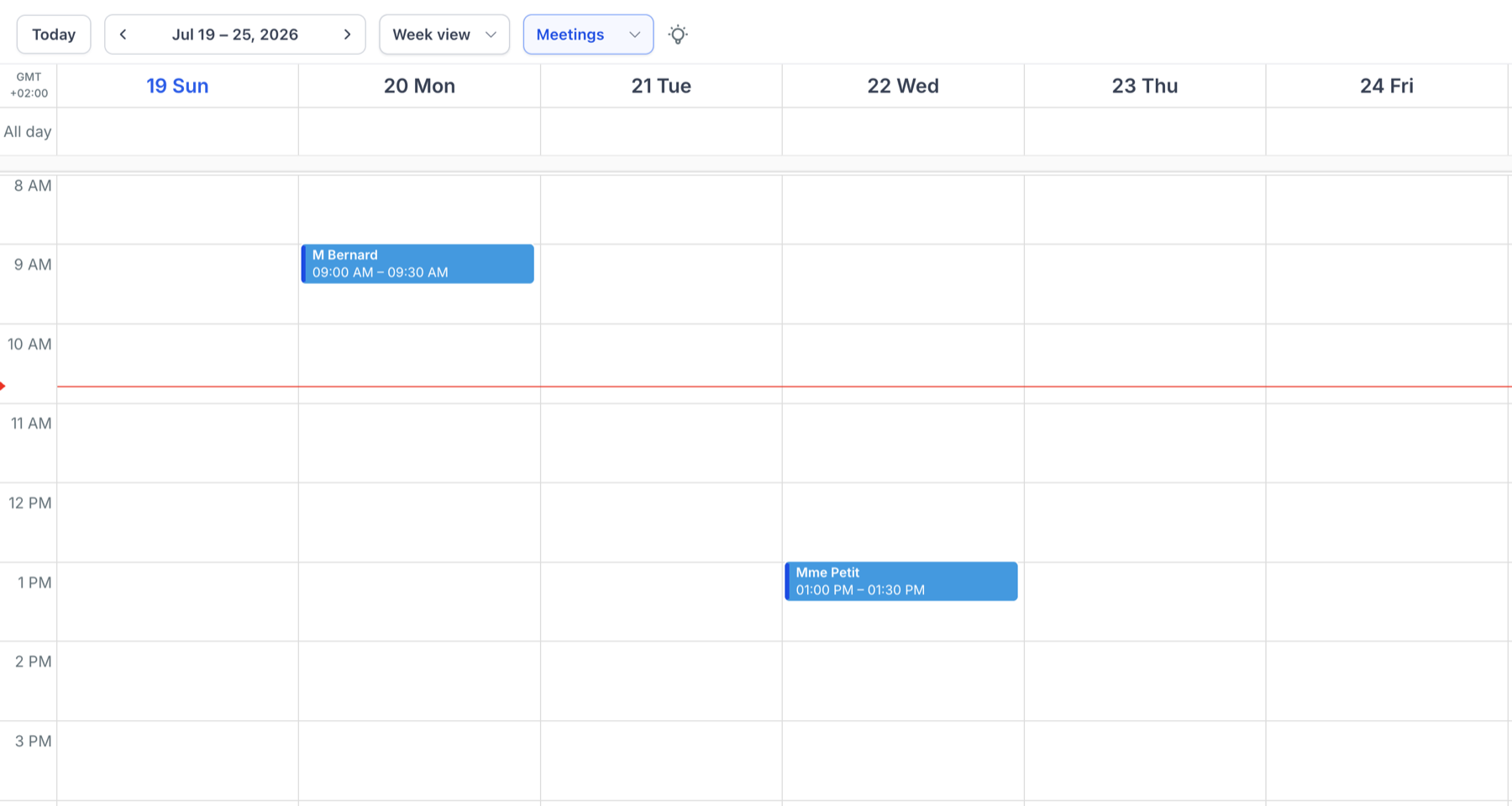Open the M Bernard meeting event
Screen dimensions: 1512x806
point(417,264)
